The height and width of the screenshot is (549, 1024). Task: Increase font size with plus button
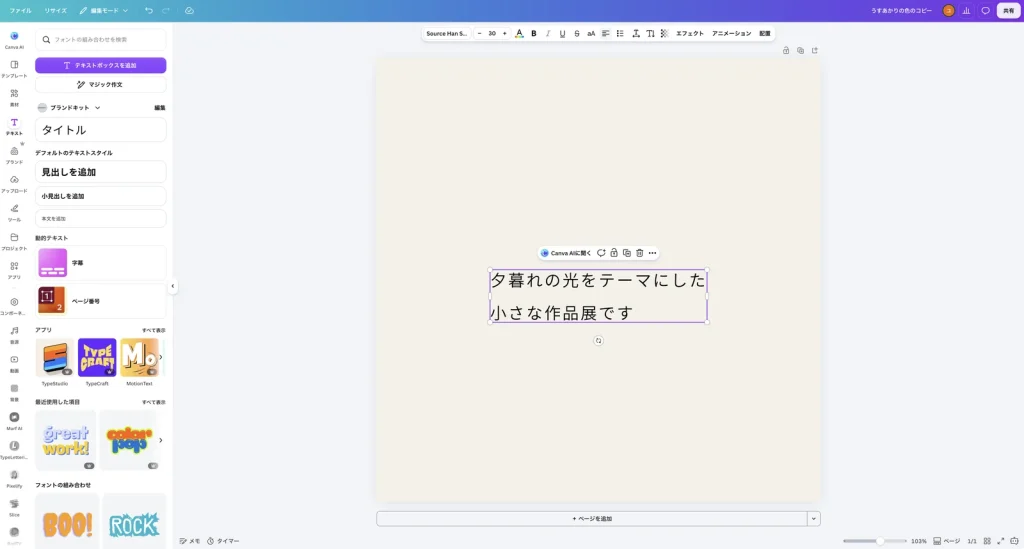(504, 33)
